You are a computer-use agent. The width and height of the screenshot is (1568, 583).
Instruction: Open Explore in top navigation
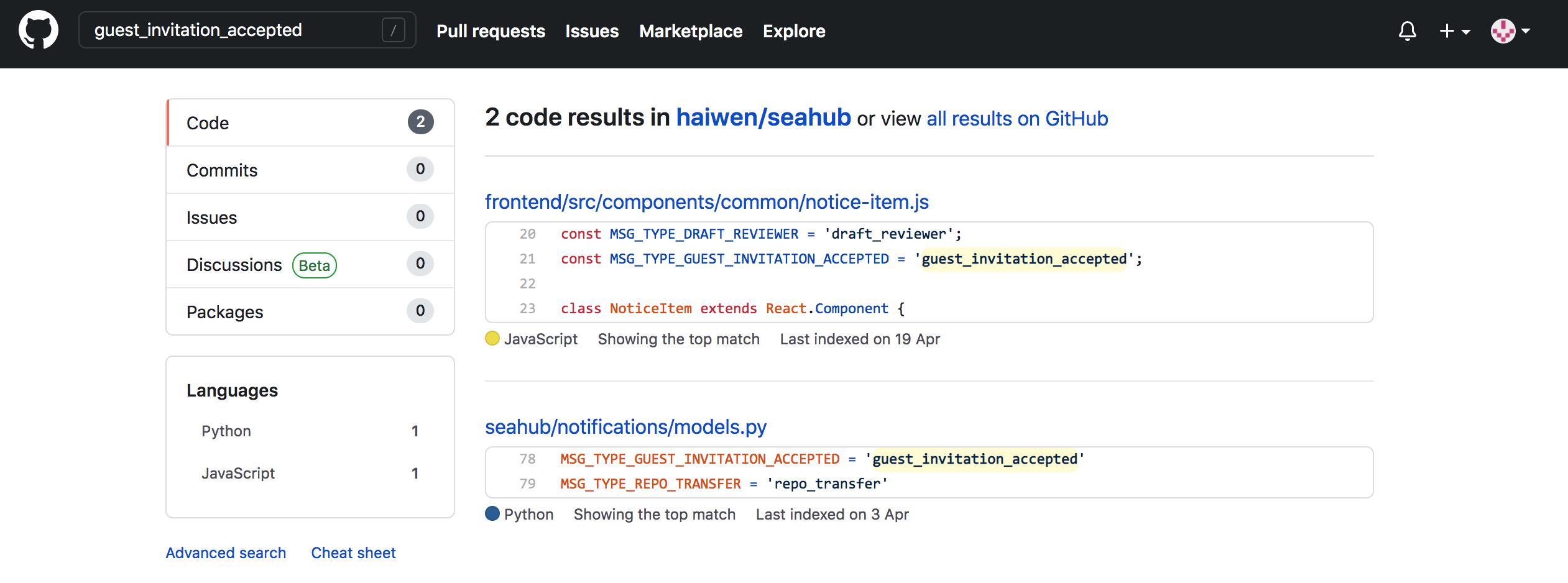point(794,31)
